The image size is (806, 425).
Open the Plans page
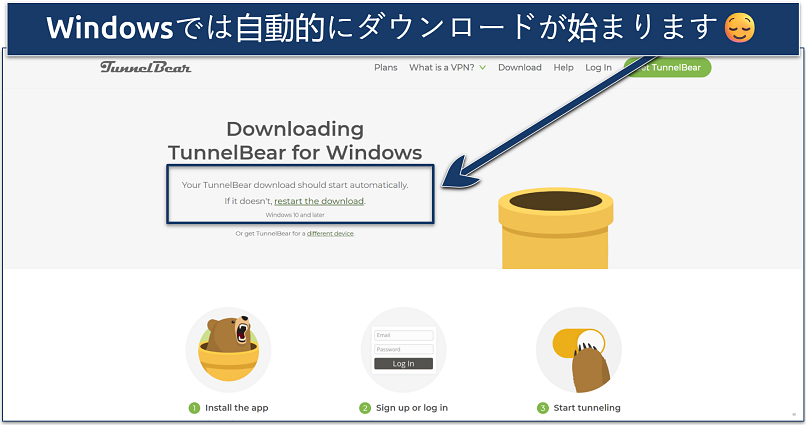386,67
